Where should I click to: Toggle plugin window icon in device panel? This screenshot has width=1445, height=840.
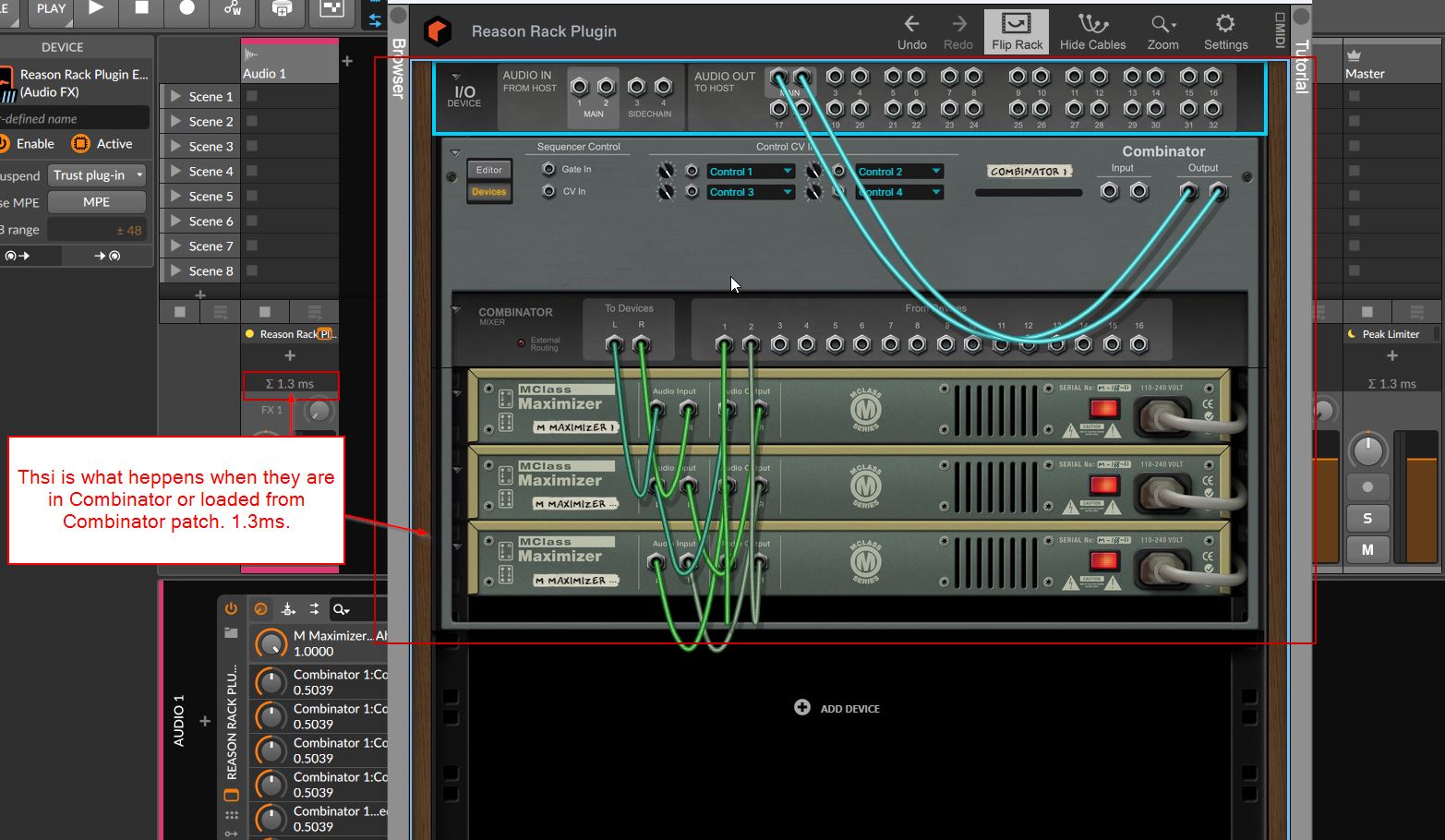click(x=231, y=795)
